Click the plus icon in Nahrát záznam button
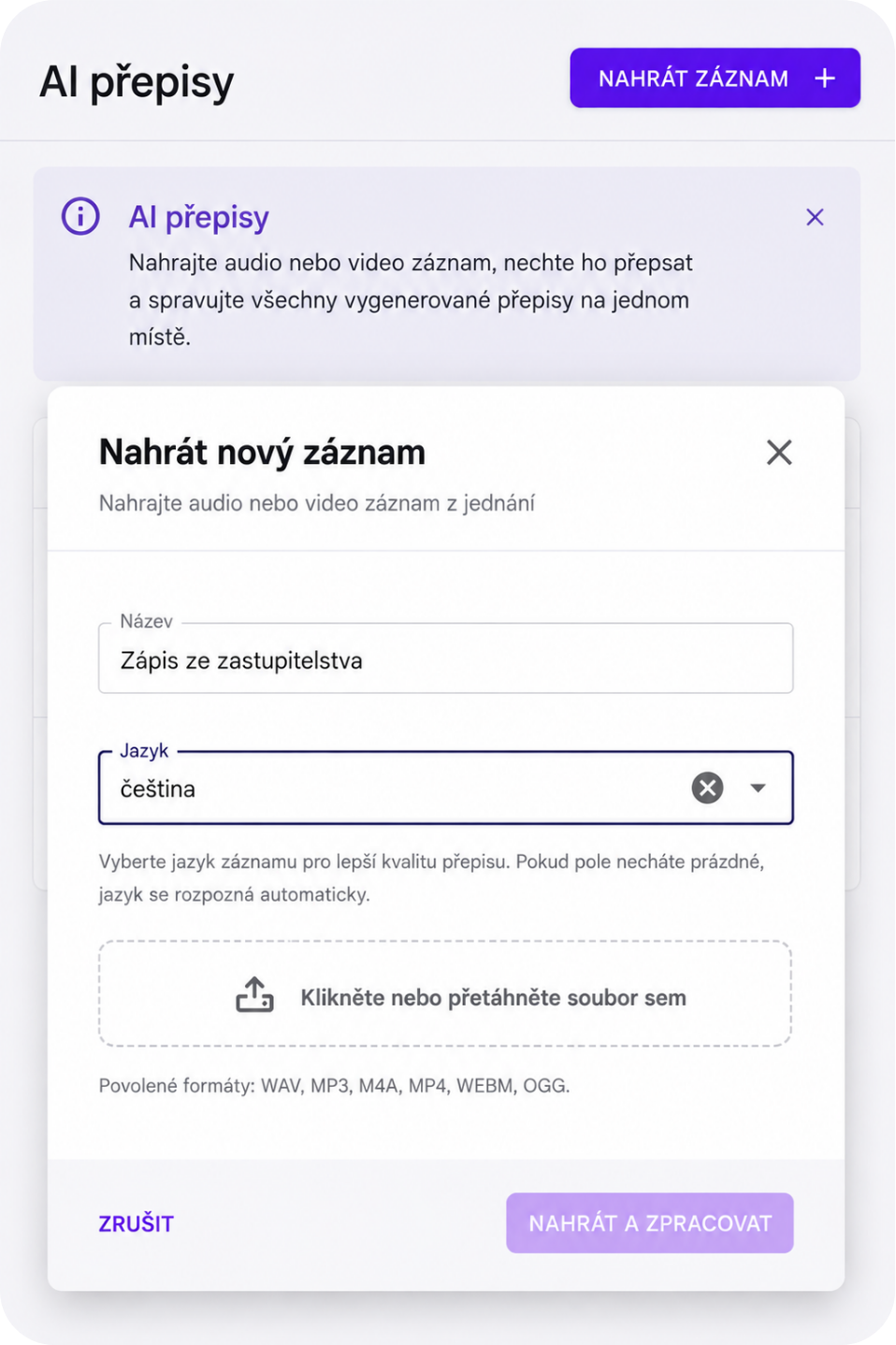 pos(824,79)
